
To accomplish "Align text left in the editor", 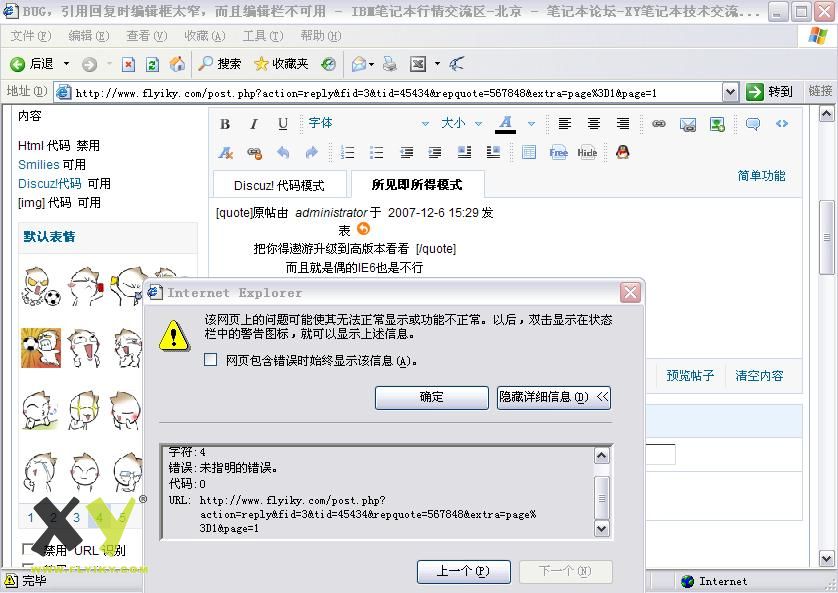I will pos(564,124).
